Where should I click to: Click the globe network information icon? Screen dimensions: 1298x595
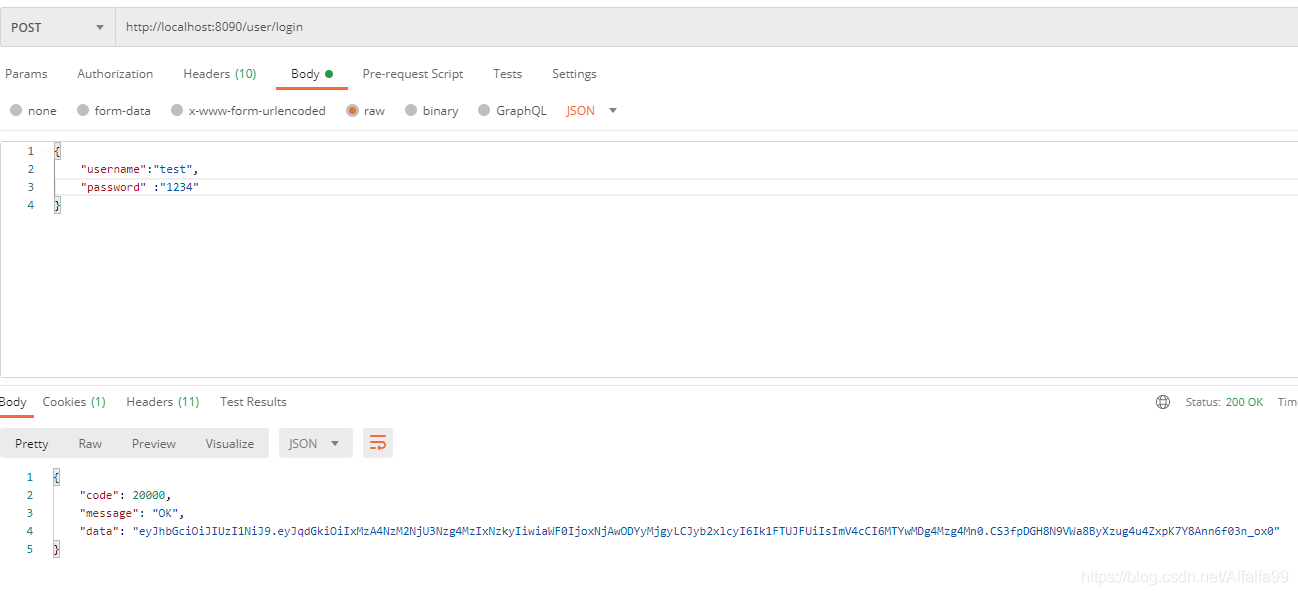point(1163,402)
